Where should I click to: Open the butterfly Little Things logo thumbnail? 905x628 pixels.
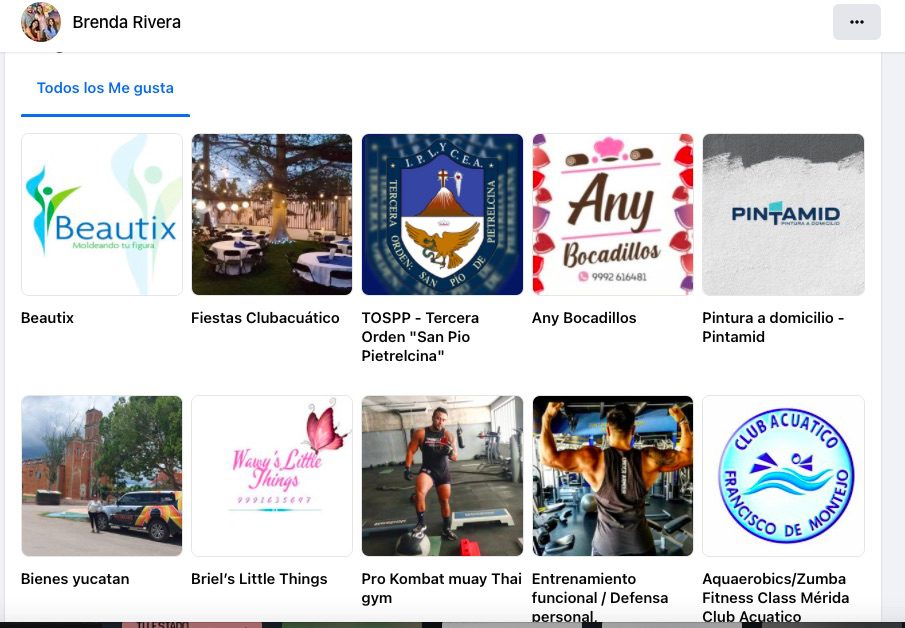[272, 476]
